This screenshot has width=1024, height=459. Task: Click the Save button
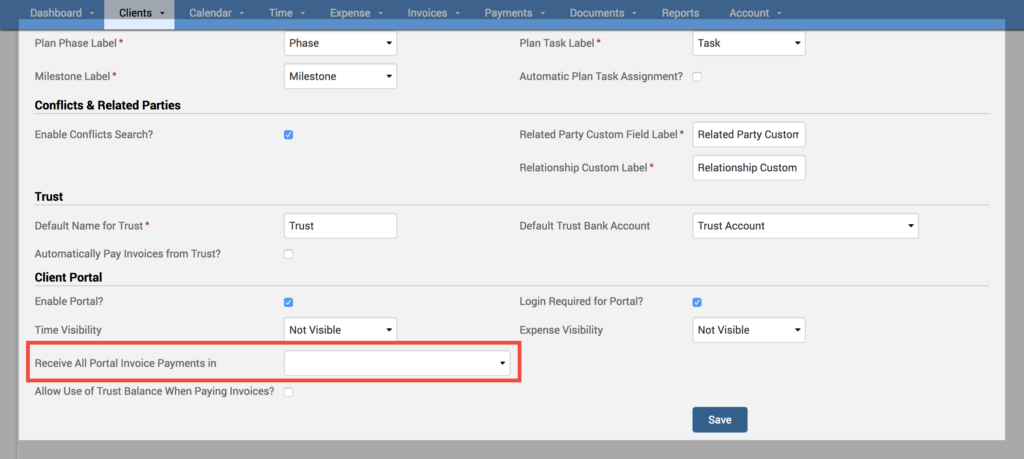[719, 420]
